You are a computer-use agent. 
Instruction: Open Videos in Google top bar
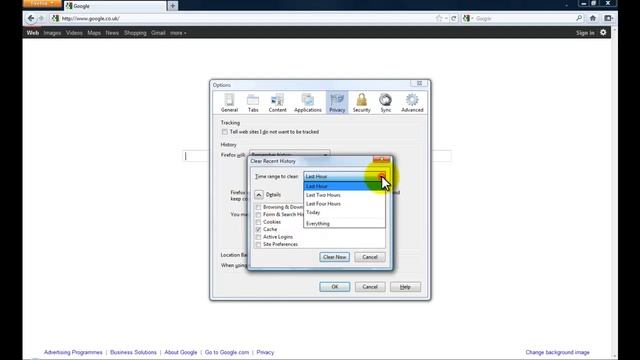(74, 33)
